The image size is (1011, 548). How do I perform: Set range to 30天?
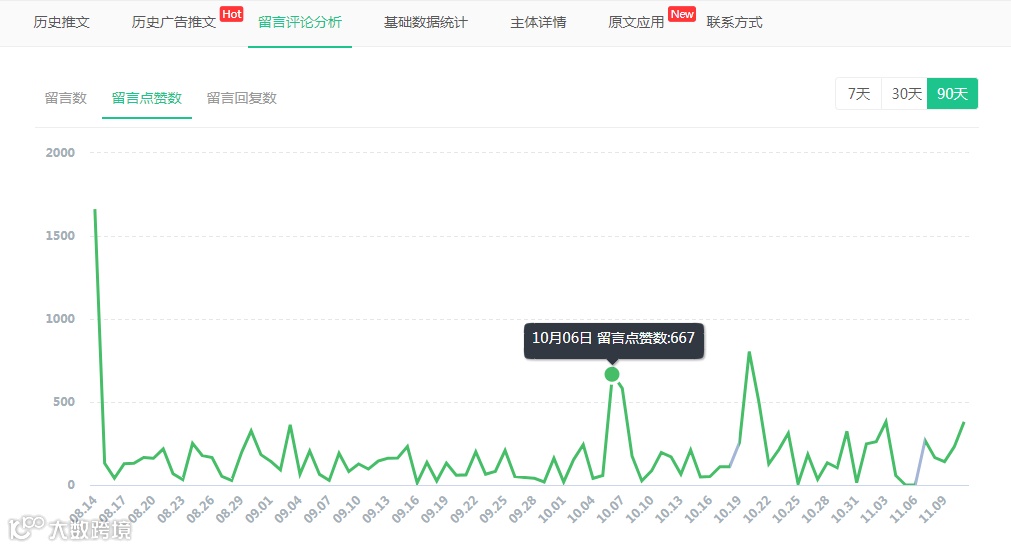(x=905, y=93)
